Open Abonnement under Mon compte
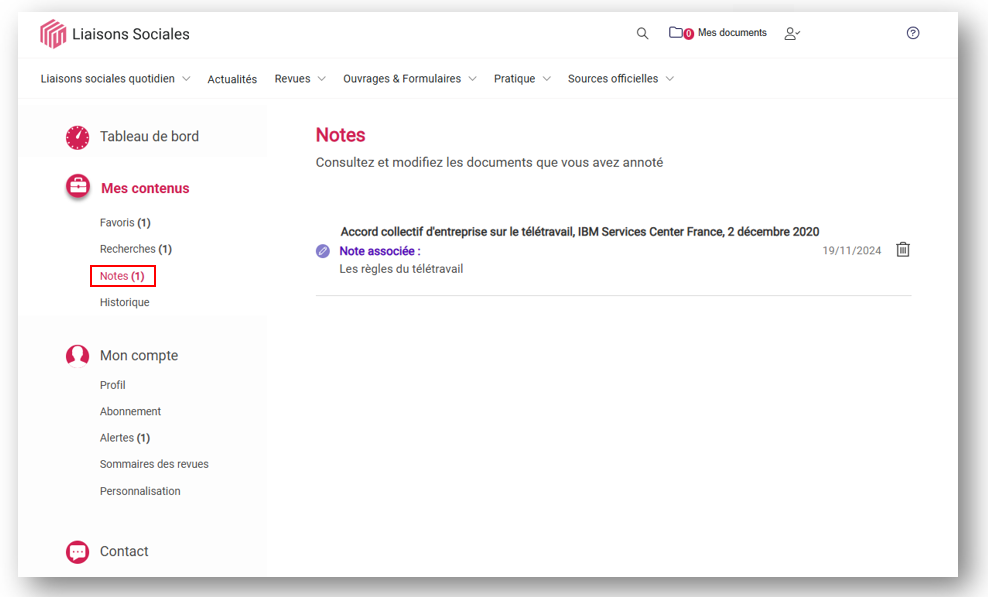This screenshot has height=597, width=988. coord(130,412)
